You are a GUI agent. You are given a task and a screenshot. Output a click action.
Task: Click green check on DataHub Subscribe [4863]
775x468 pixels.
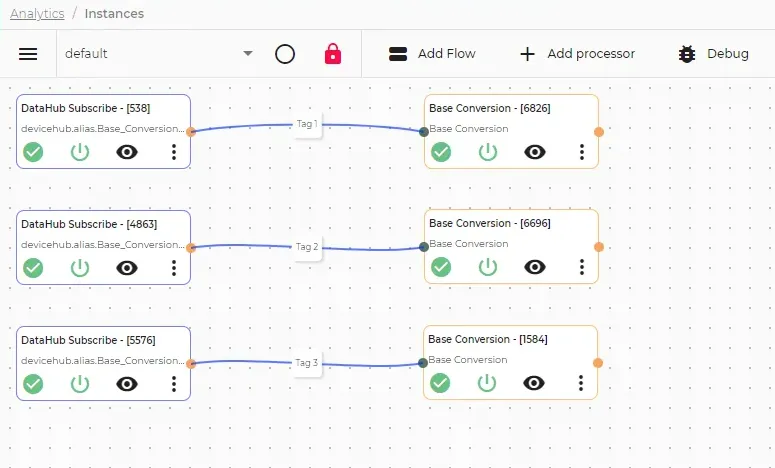click(33, 268)
